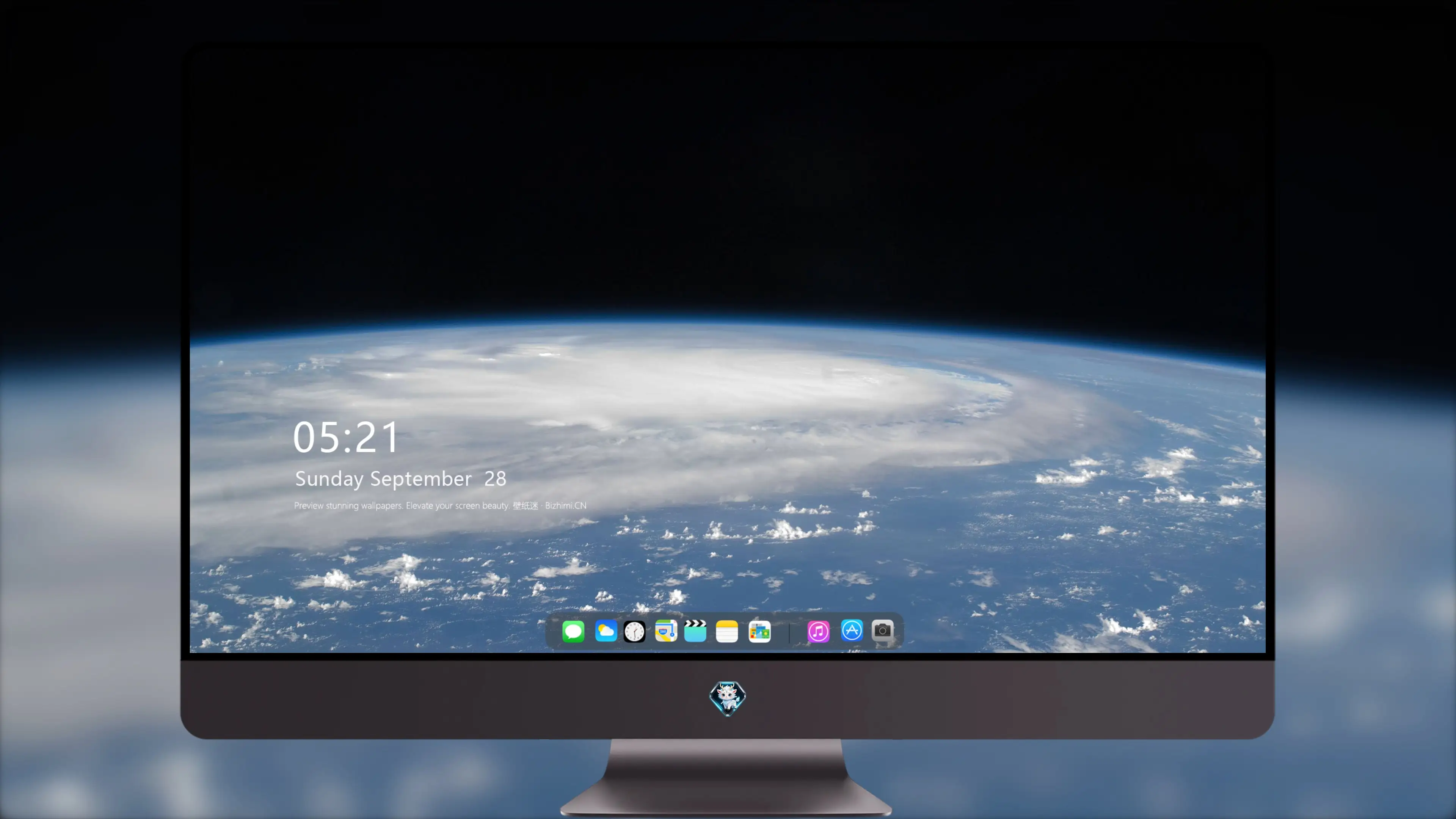The width and height of the screenshot is (1456, 819).
Task: Open the green Messages app in dock
Action: click(573, 631)
